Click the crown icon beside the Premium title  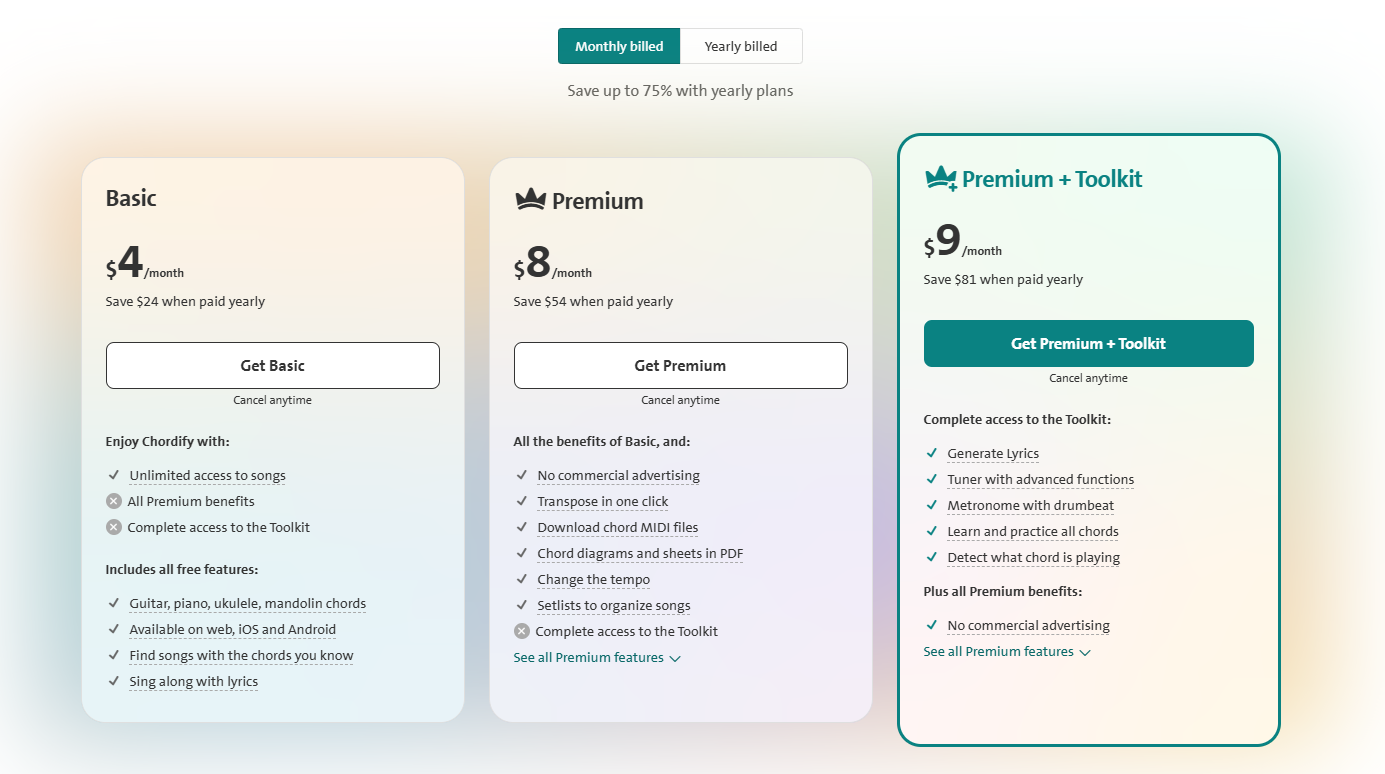pyautogui.click(x=530, y=200)
